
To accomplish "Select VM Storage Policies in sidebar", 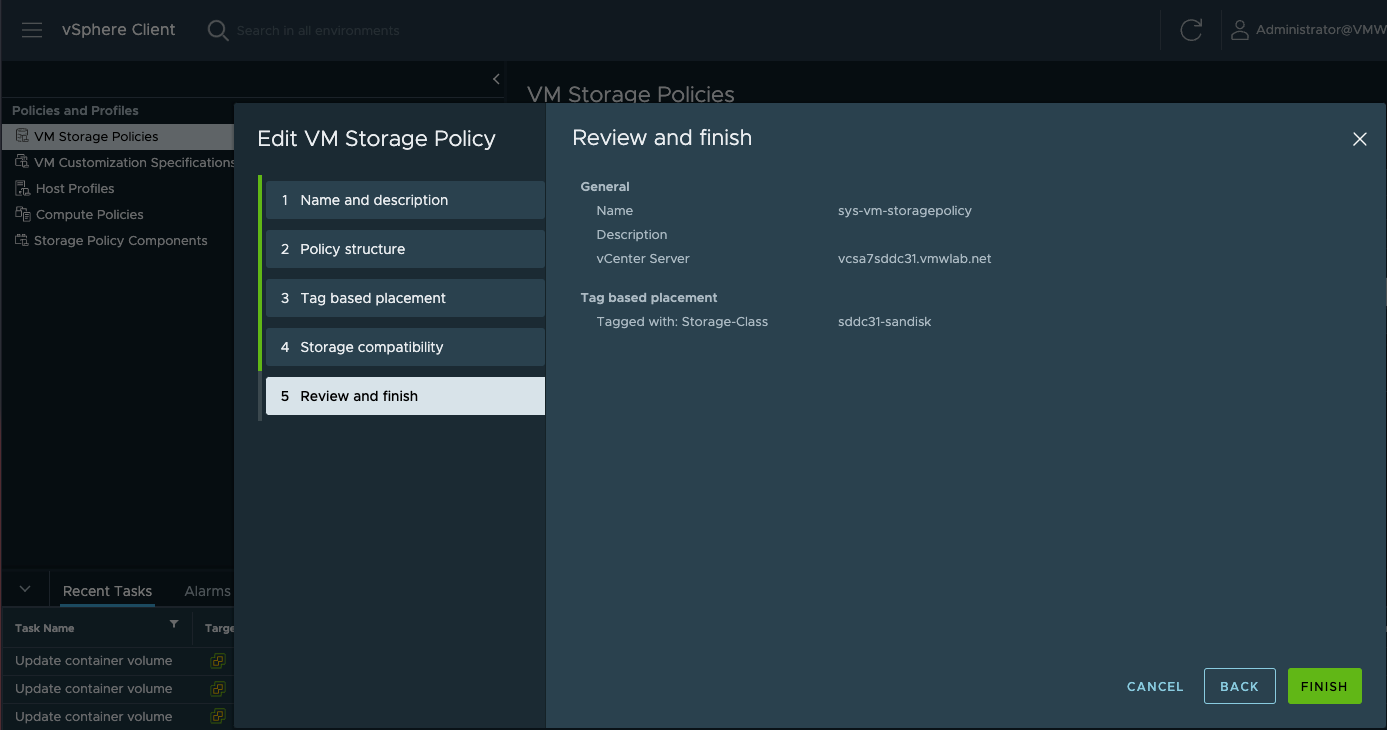I will click(118, 136).
